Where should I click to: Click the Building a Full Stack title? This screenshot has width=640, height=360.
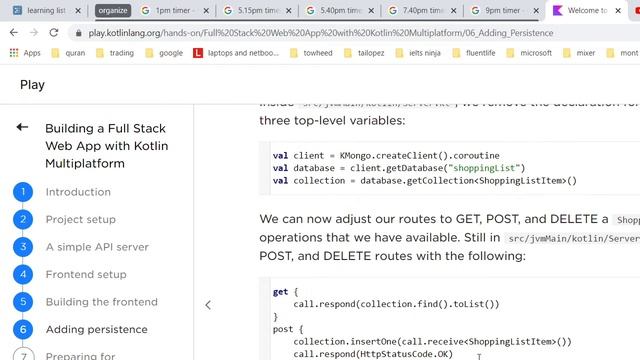point(107,146)
